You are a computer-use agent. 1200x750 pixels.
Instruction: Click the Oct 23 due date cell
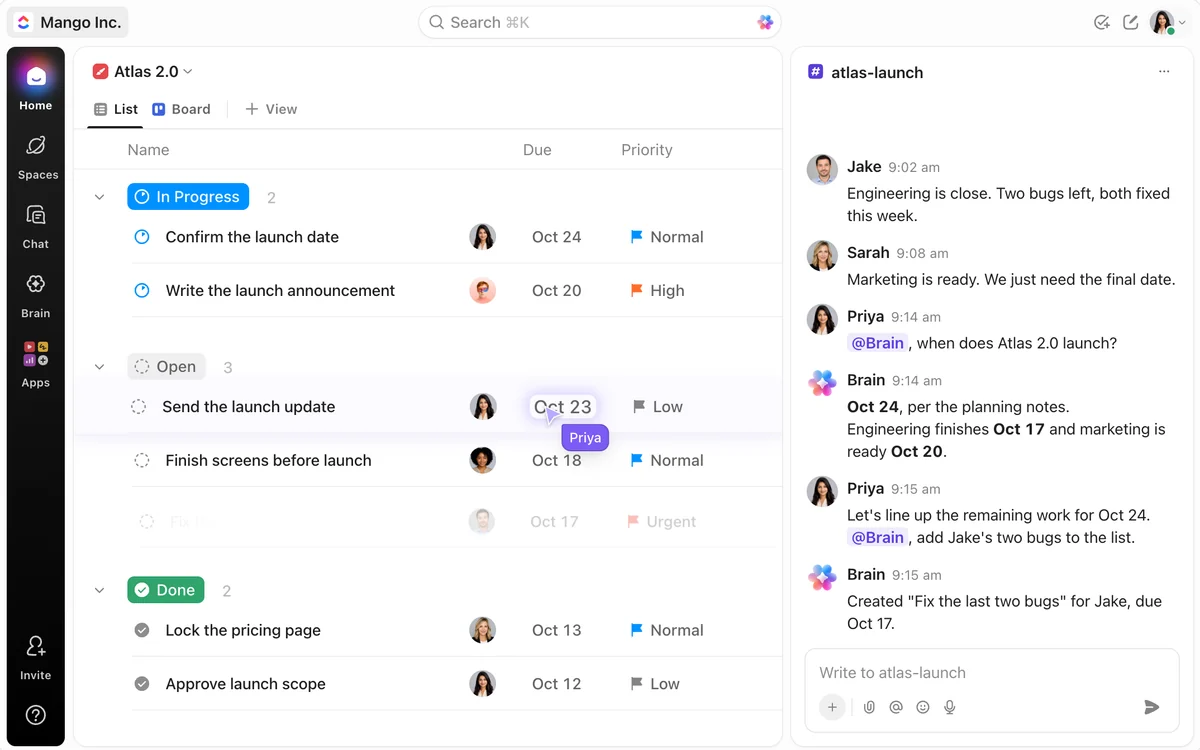pos(563,407)
